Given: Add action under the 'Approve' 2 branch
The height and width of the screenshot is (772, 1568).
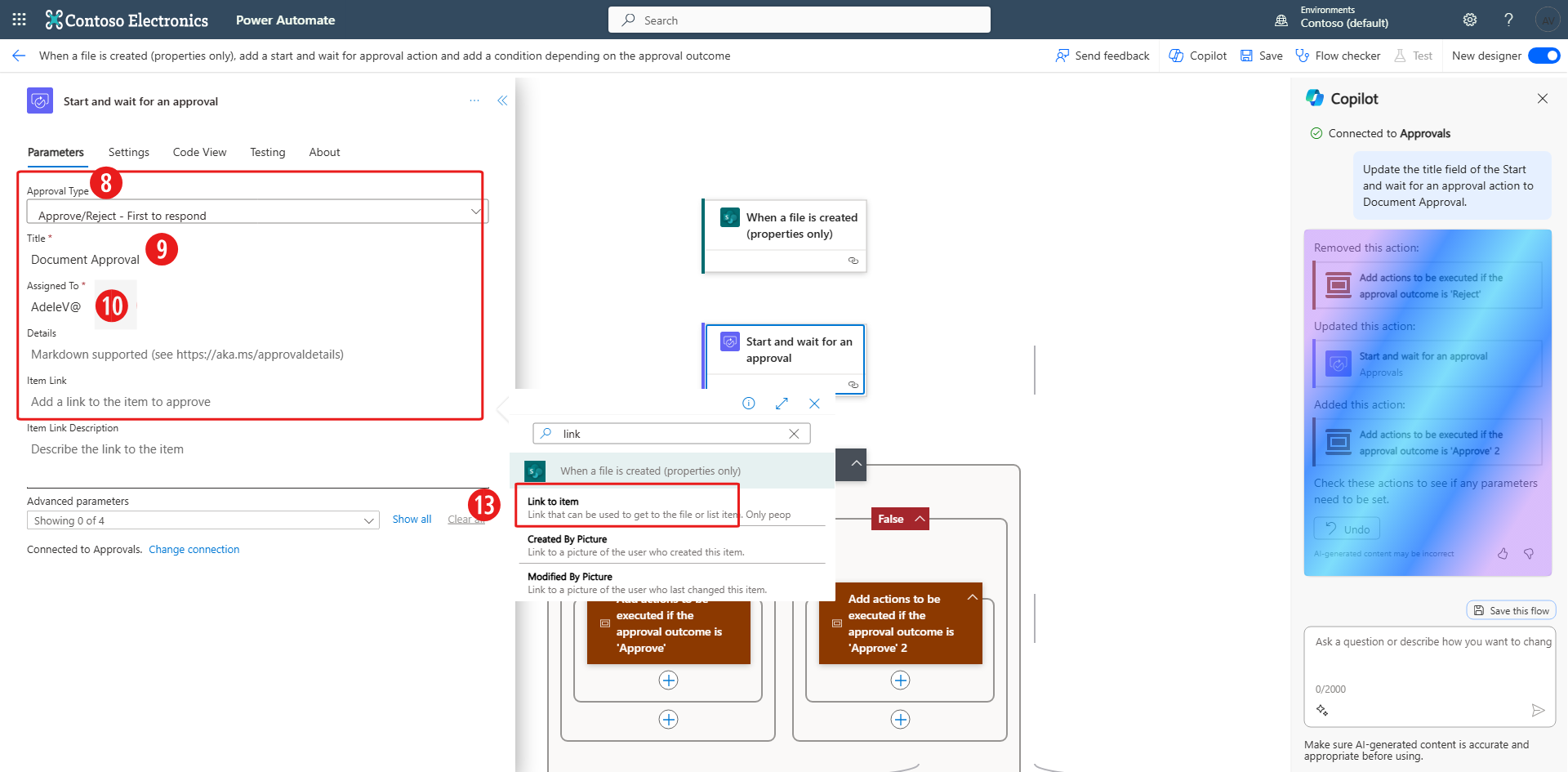Looking at the screenshot, I should pos(900,681).
